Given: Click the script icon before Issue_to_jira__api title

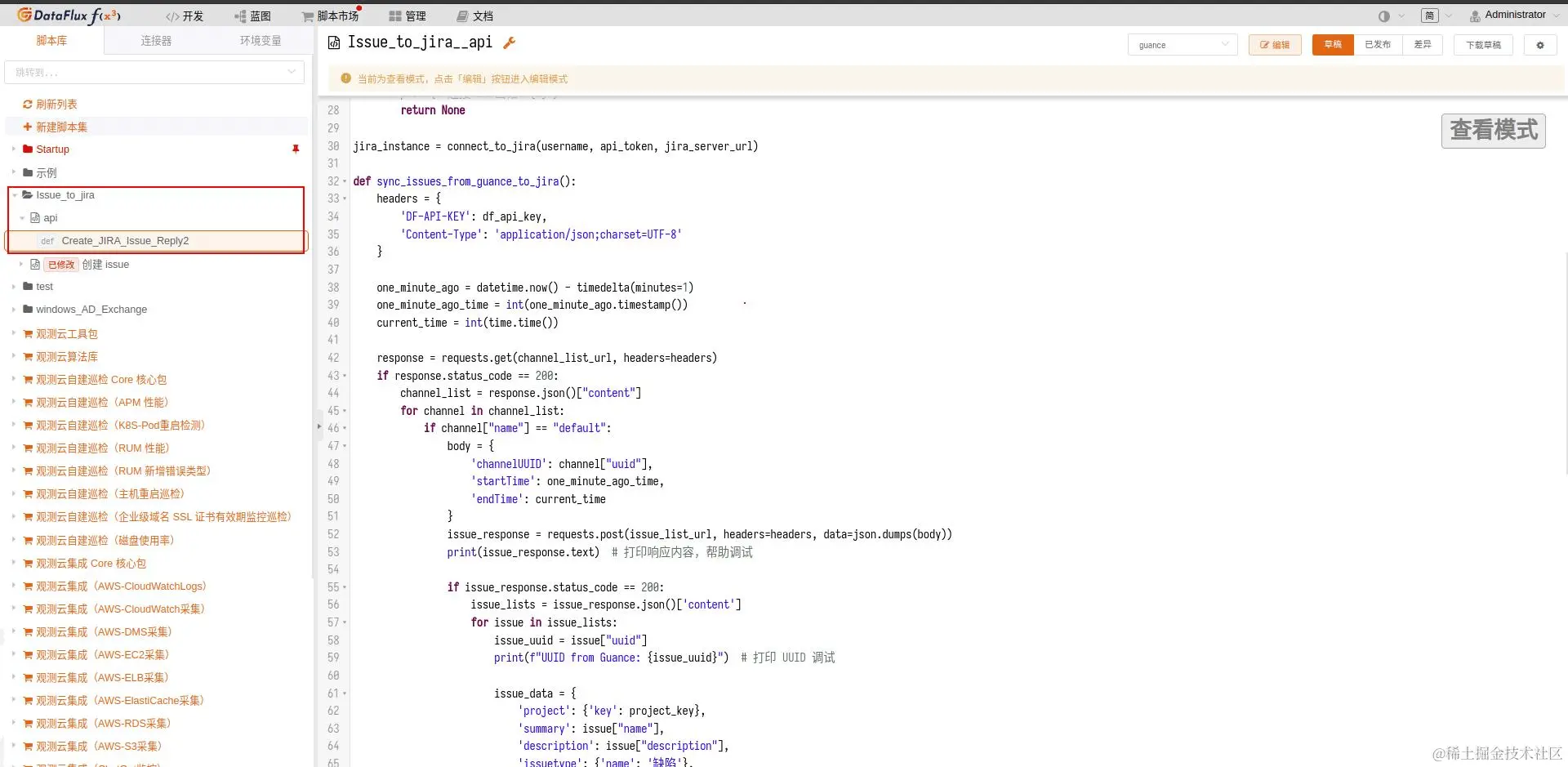Looking at the screenshot, I should [x=334, y=42].
